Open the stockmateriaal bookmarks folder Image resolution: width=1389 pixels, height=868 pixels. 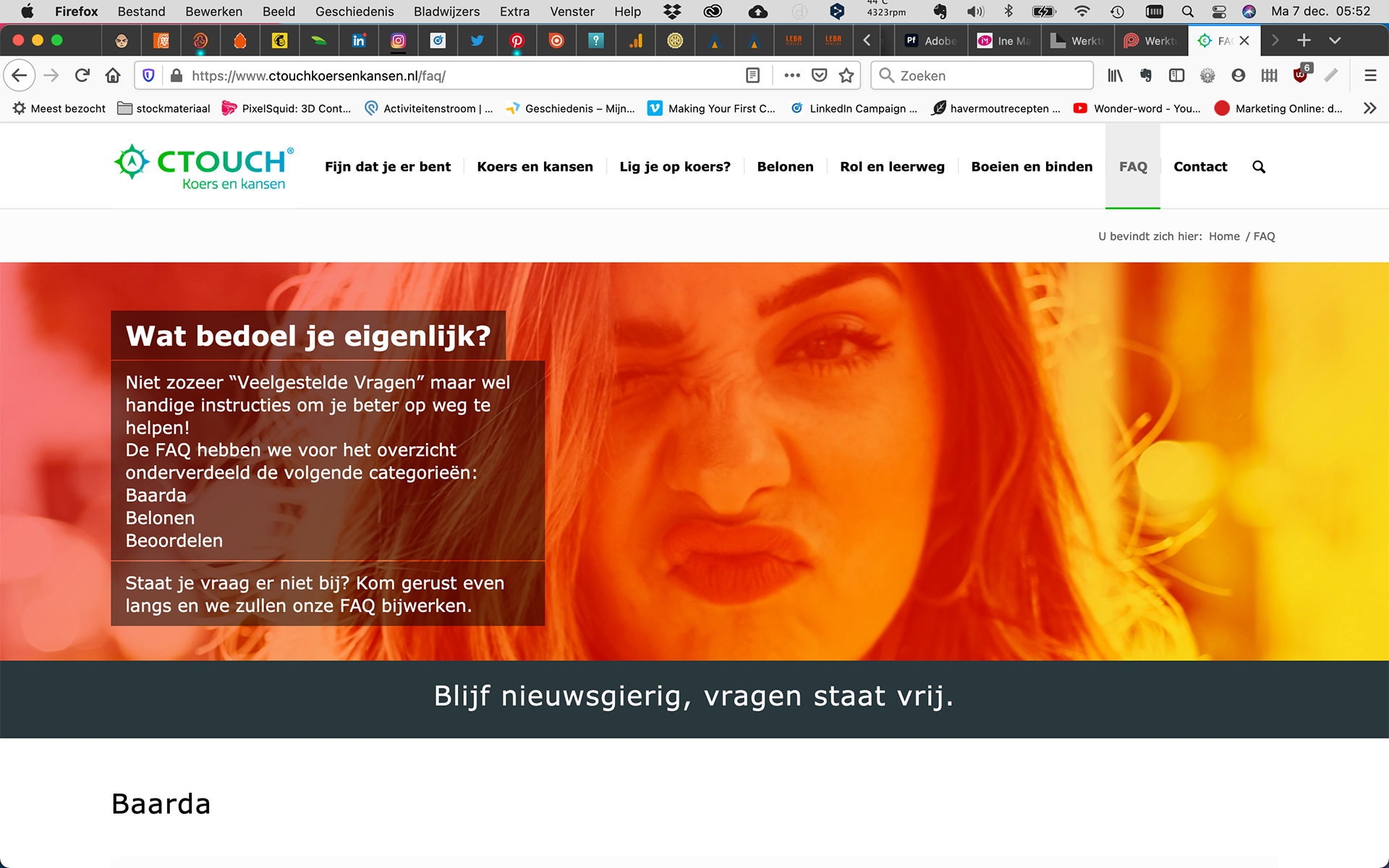(164, 109)
